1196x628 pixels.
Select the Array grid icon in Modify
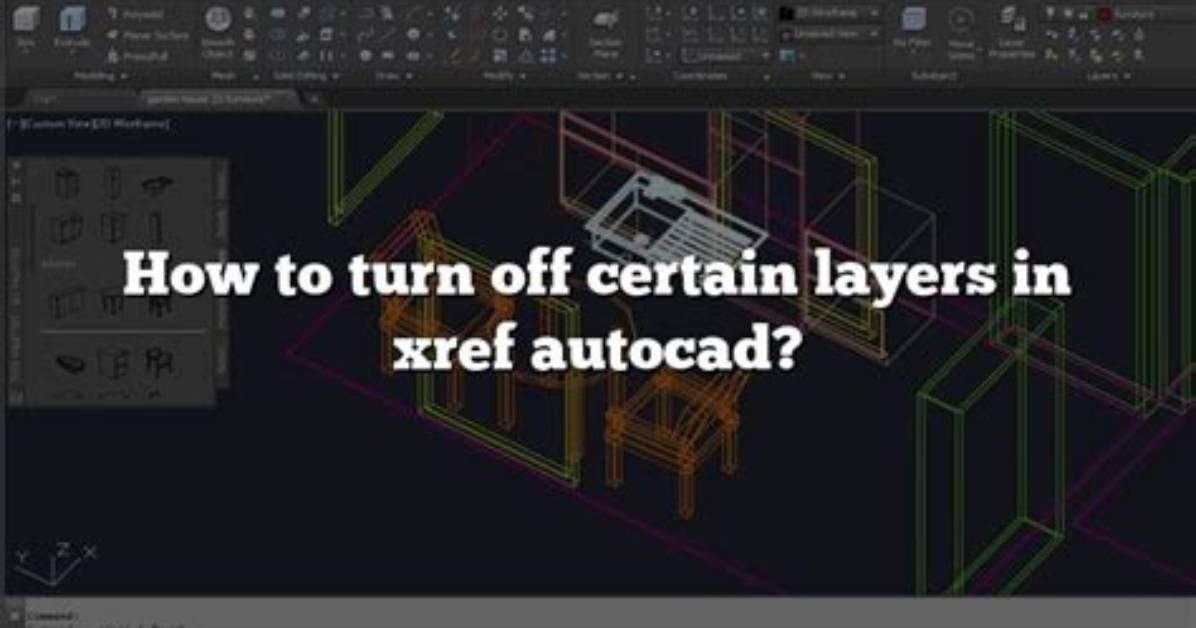pyautogui.click(x=548, y=56)
